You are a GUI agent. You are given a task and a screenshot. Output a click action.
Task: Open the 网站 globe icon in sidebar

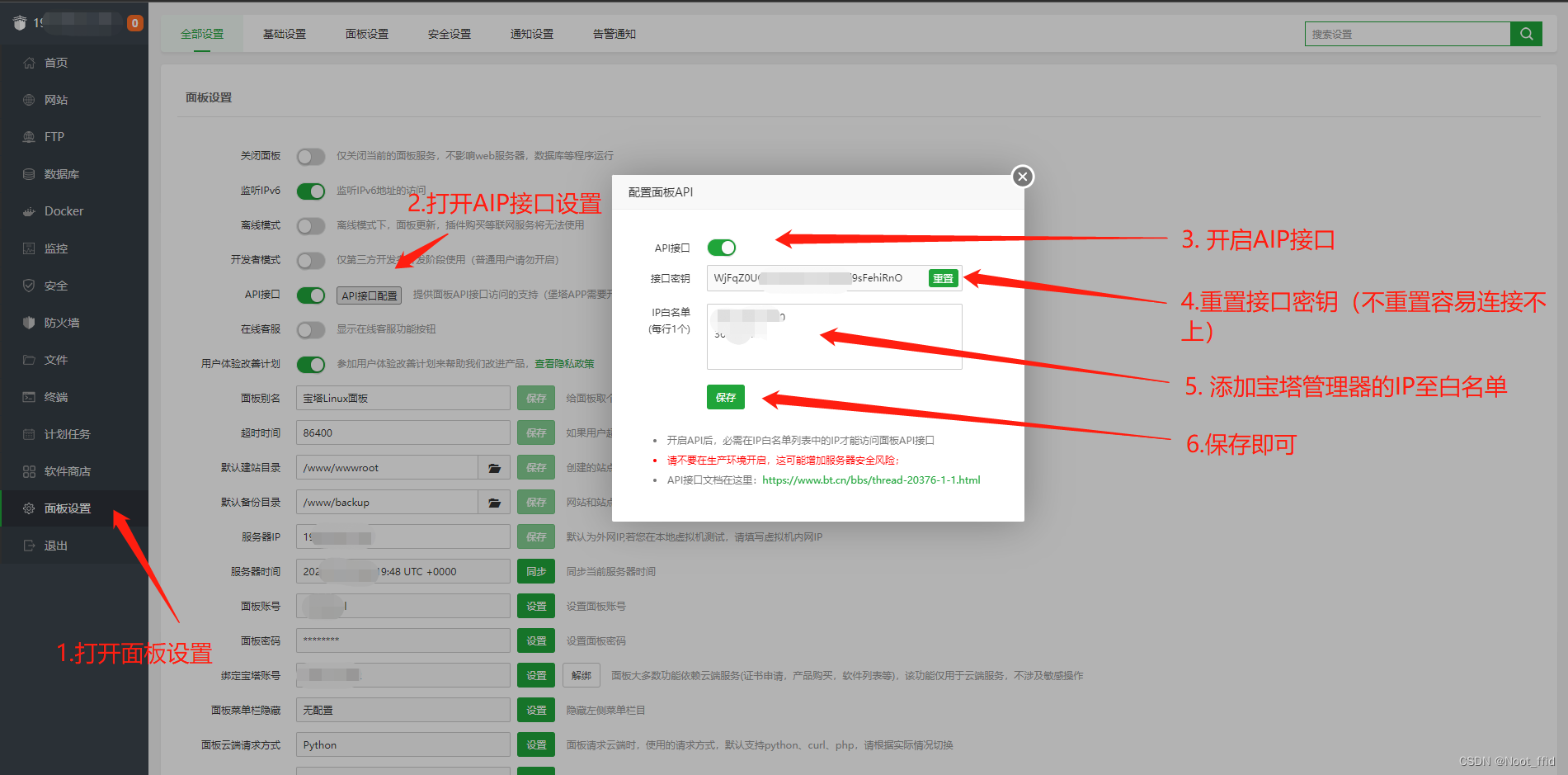coord(30,100)
